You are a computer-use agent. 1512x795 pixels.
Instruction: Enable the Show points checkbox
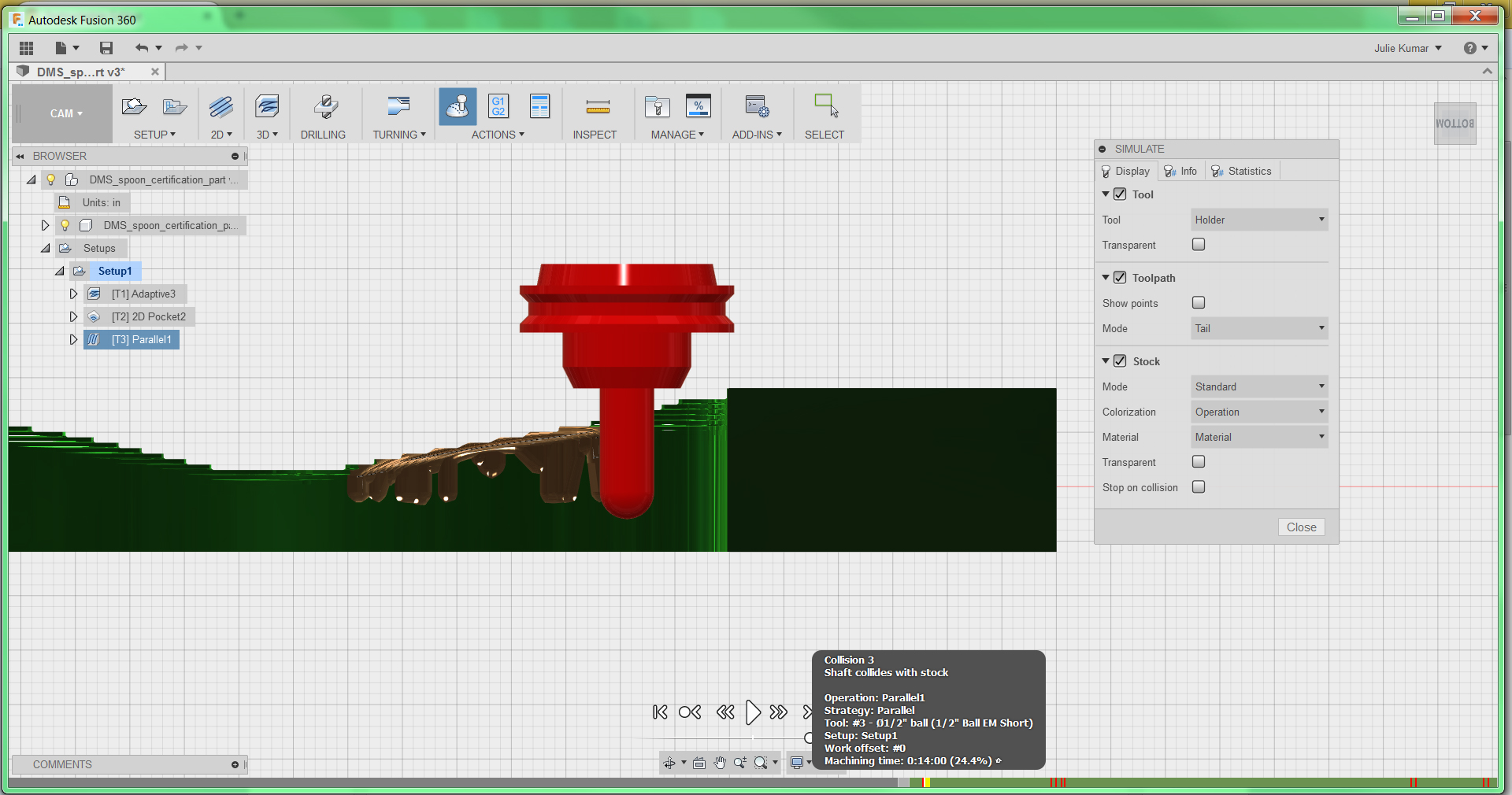[1199, 302]
